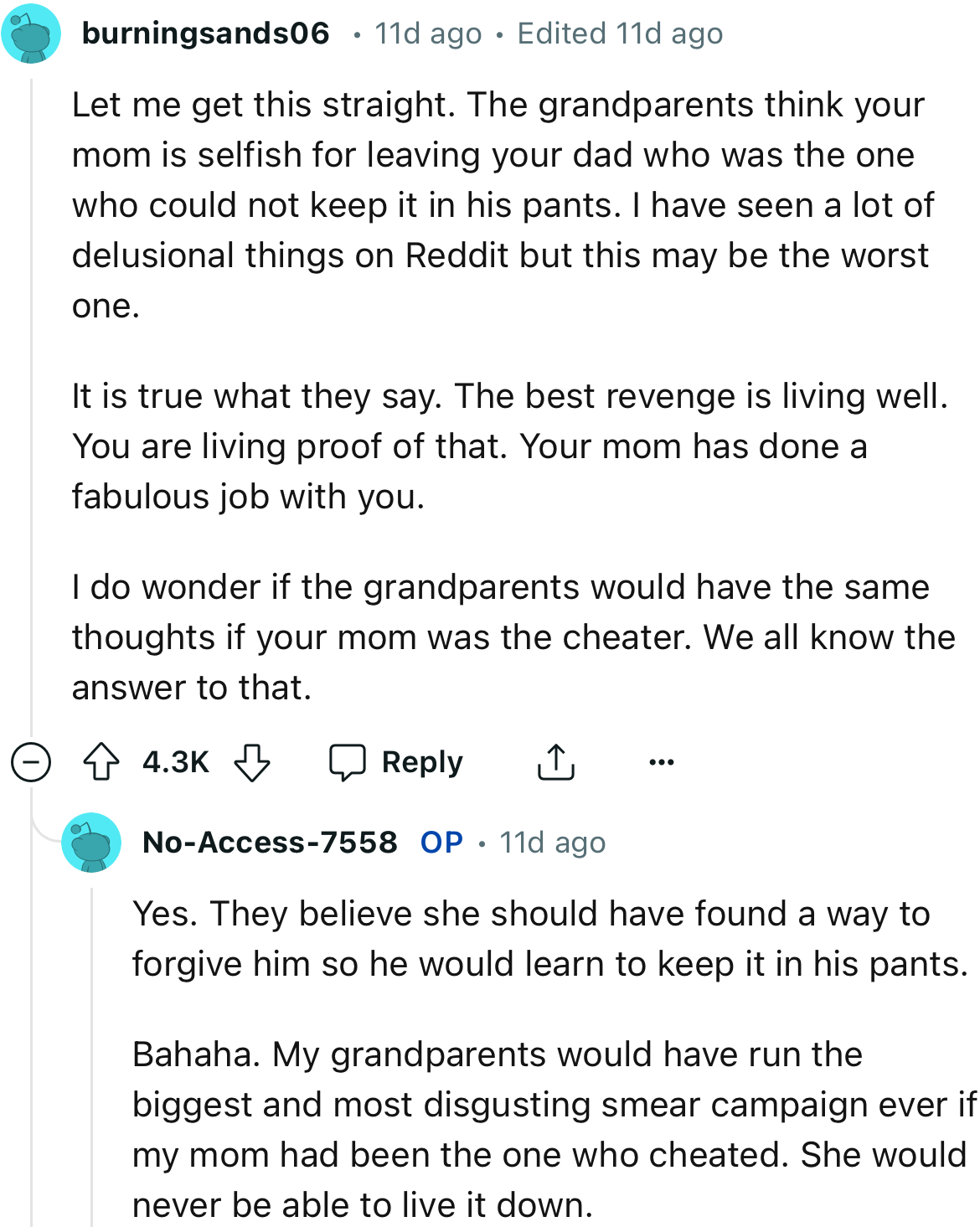Reply to burningsands06's comment
Viewport: 980px width, 1227px height.
tap(395, 762)
